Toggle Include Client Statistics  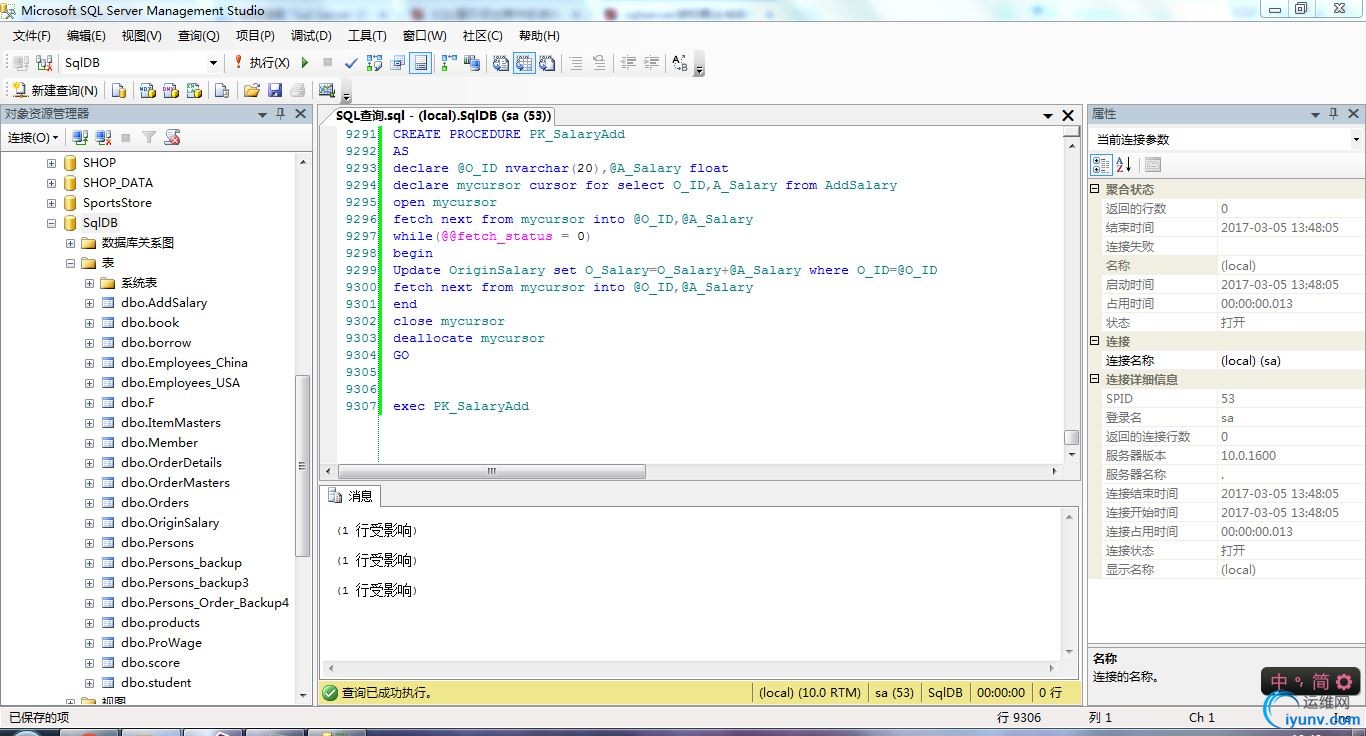pyautogui.click(x=470, y=62)
